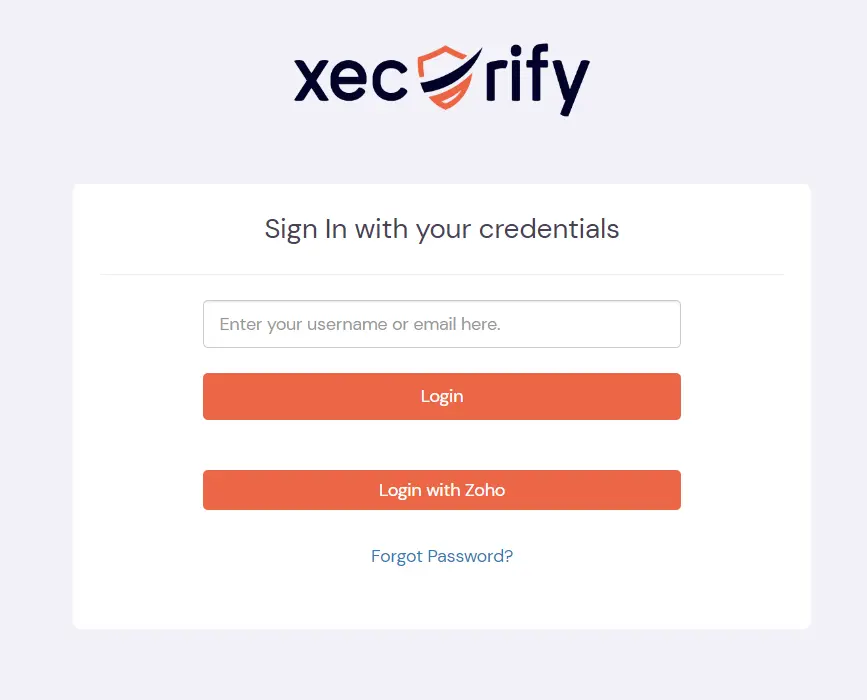Click the orange Login button

pyautogui.click(x=442, y=396)
